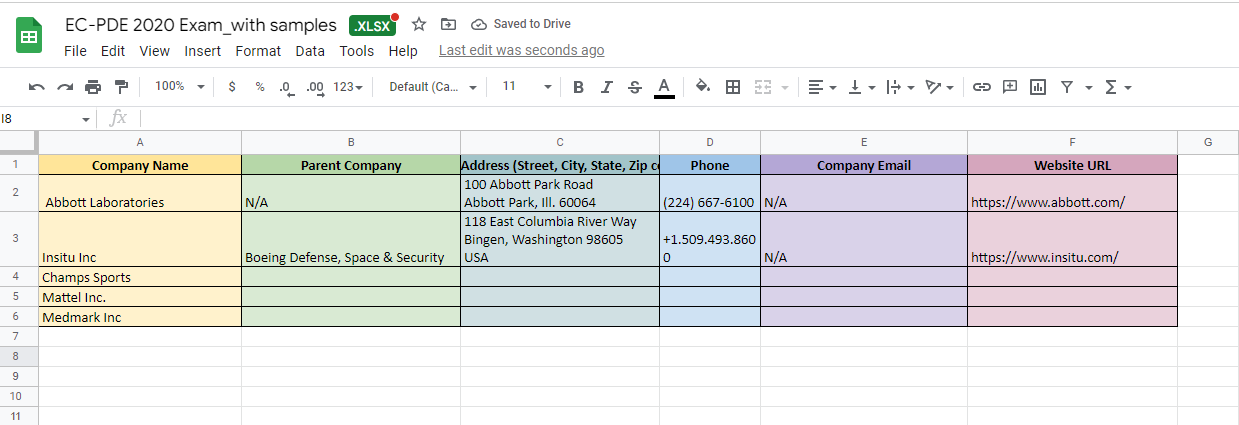The width and height of the screenshot is (1239, 425).
Task: Click the Insert chart icon
Action: pyautogui.click(x=1038, y=87)
